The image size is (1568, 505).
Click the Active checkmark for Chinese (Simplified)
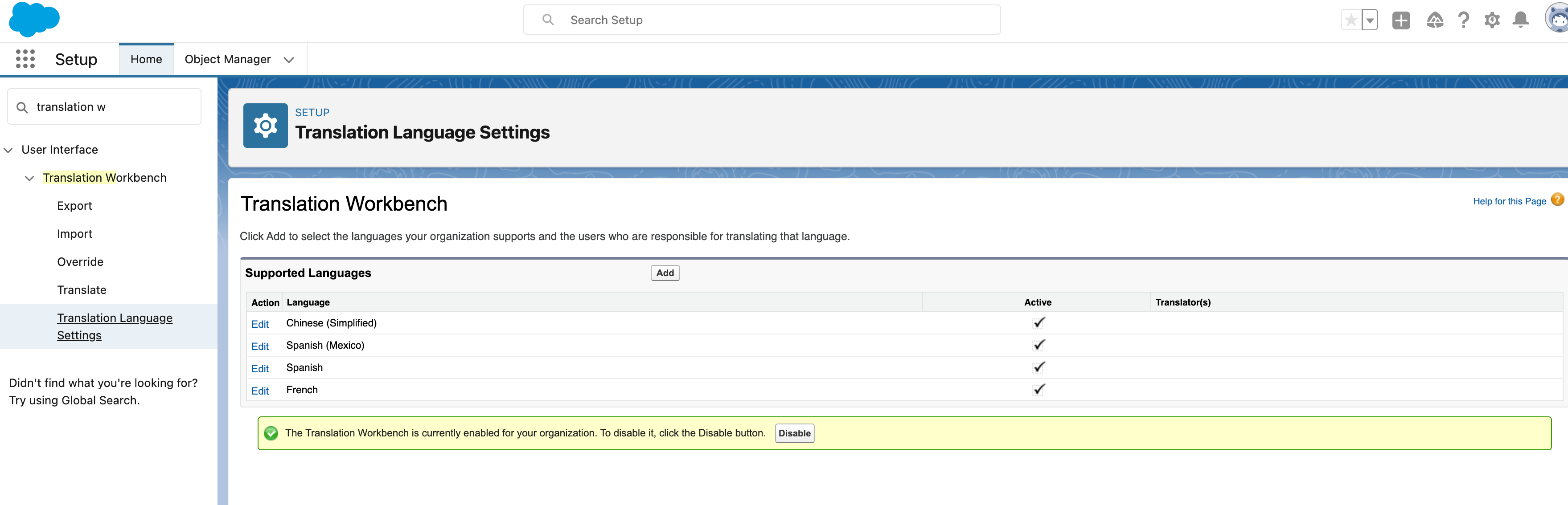1038,322
